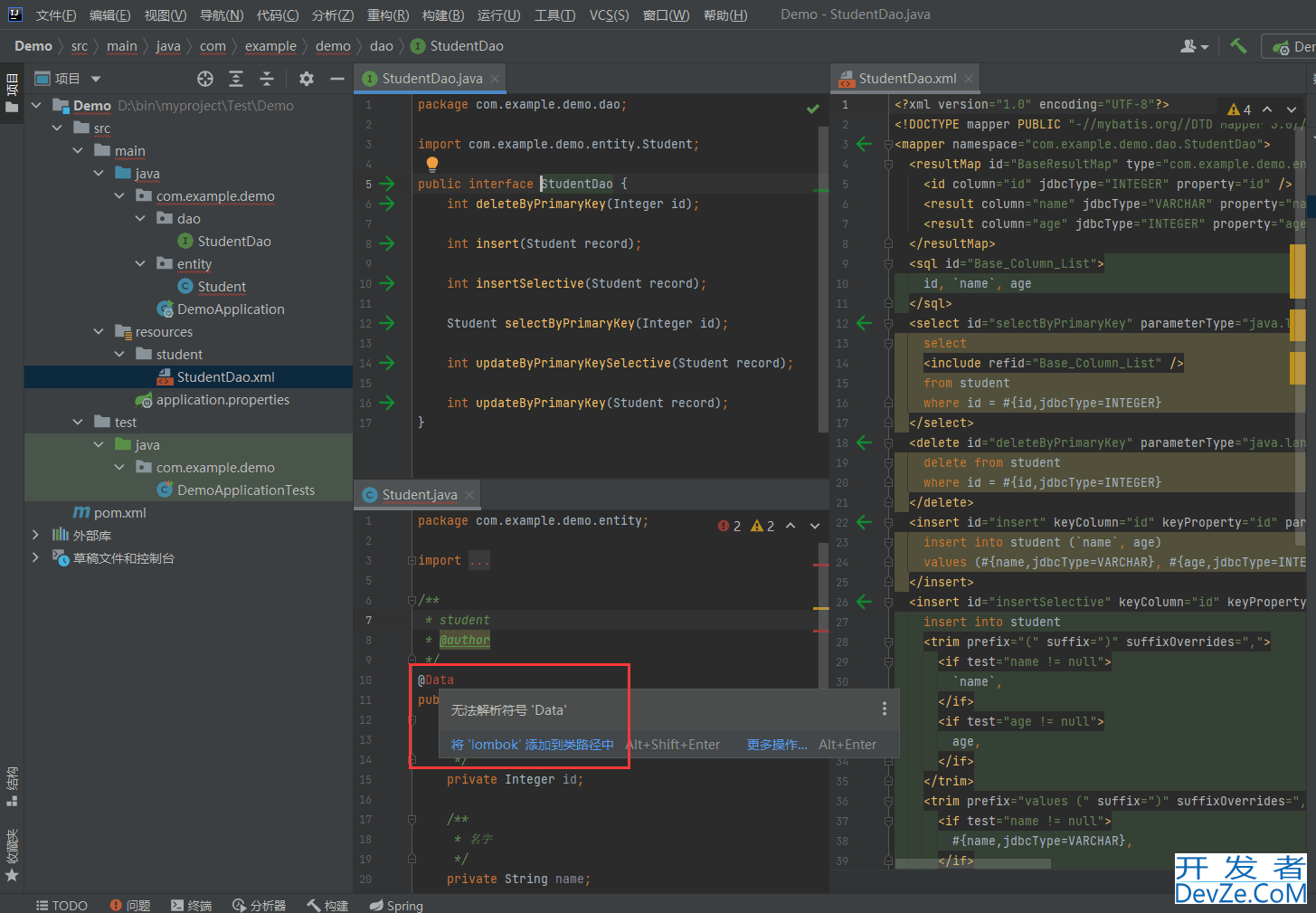
Task: Click the locate-in-project-tree target icon
Action: click(x=205, y=79)
